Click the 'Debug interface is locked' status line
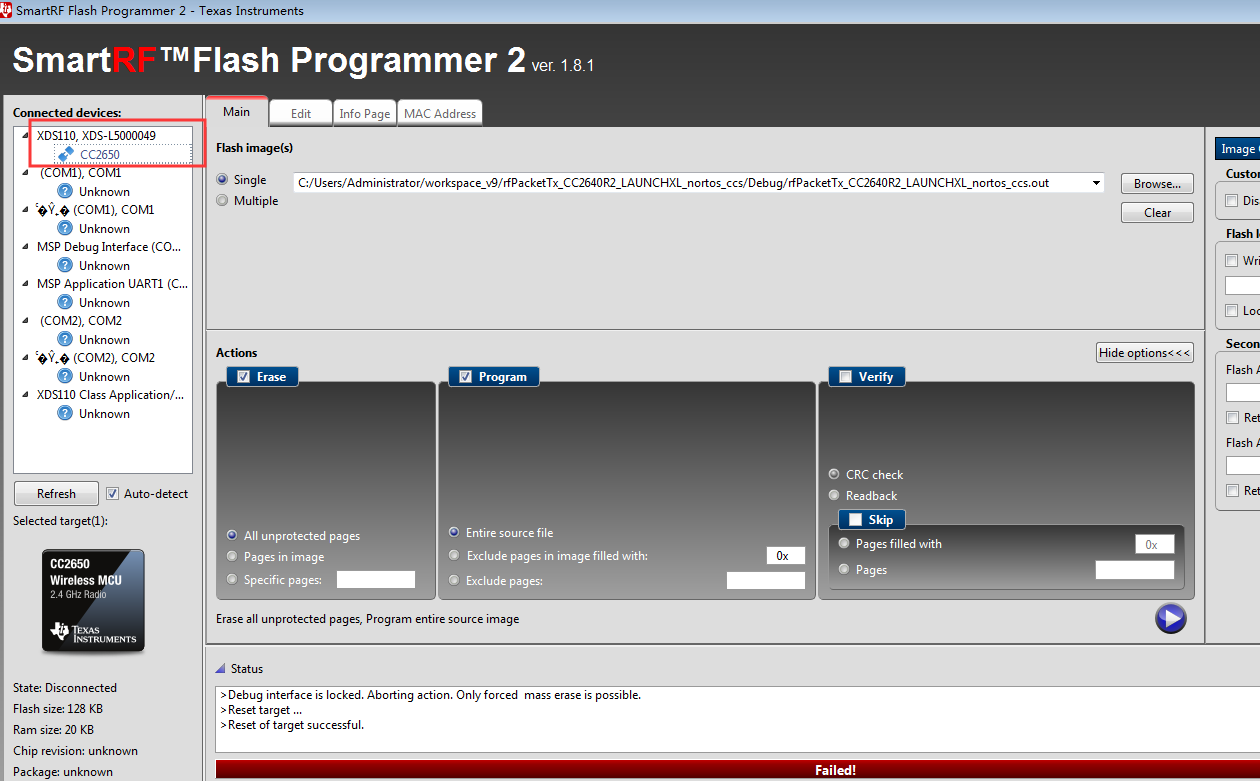The image size is (1260, 781). [x=430, y=695]
